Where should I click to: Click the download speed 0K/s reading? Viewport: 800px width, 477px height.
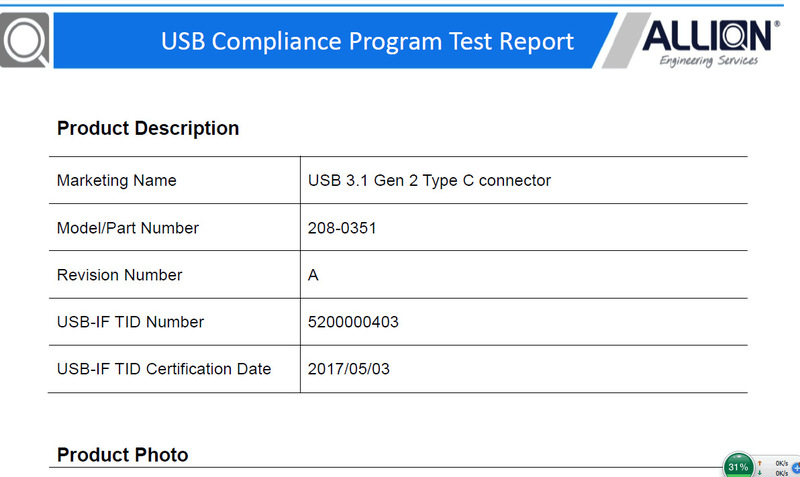(782, 473)
